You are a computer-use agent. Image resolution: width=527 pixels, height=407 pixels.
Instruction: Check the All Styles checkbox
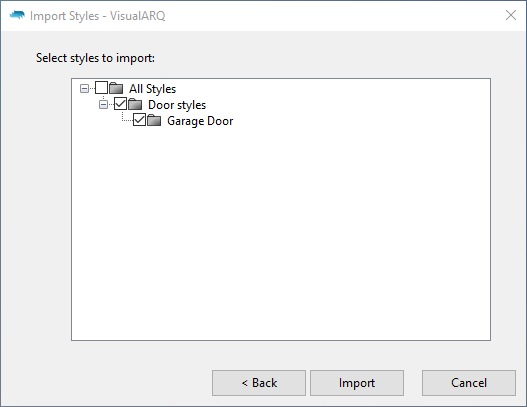pyautogui.click(x=102, y=88)
